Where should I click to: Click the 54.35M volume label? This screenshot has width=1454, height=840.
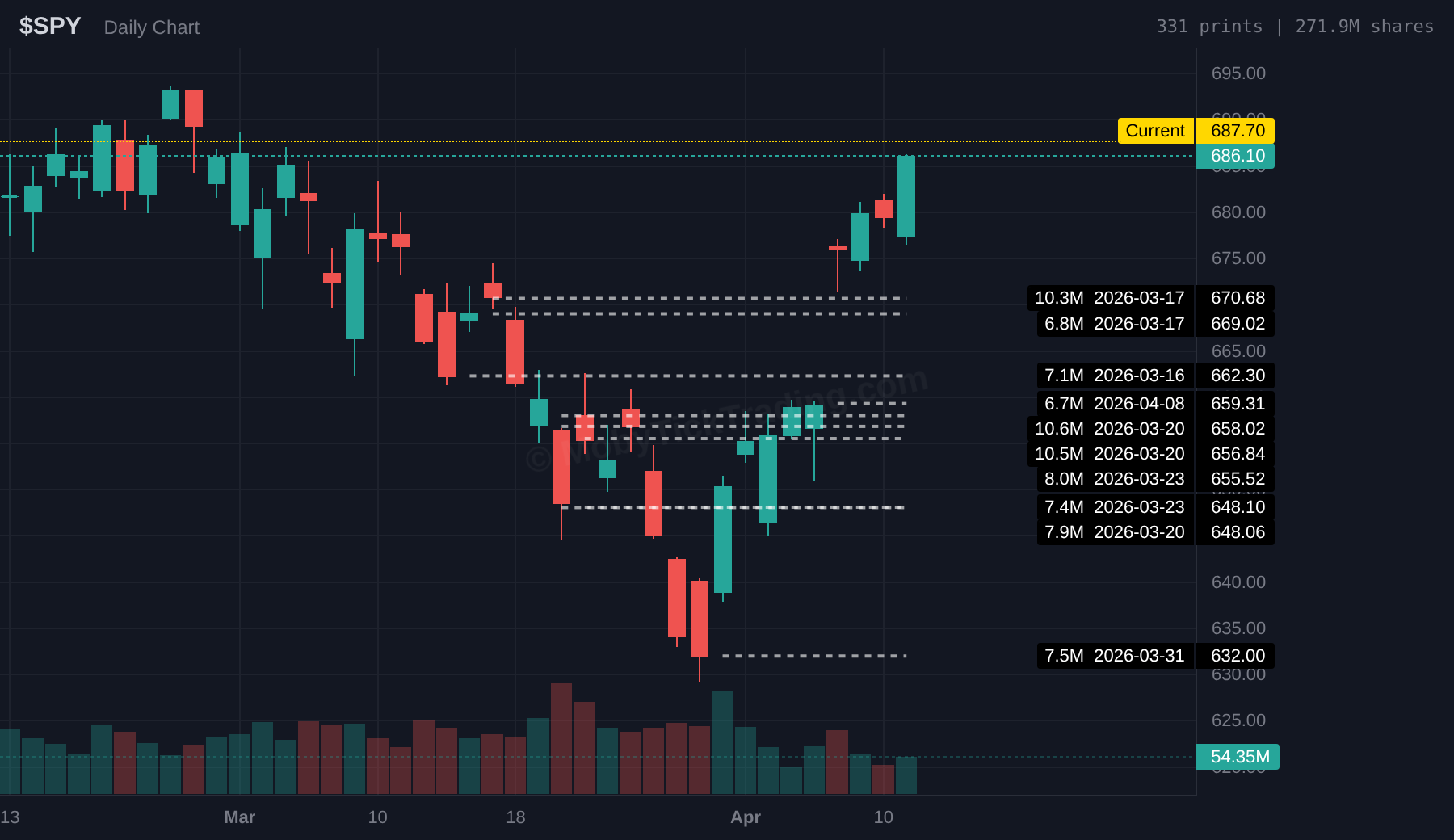pyautogui.click(x=1238, y=757)
